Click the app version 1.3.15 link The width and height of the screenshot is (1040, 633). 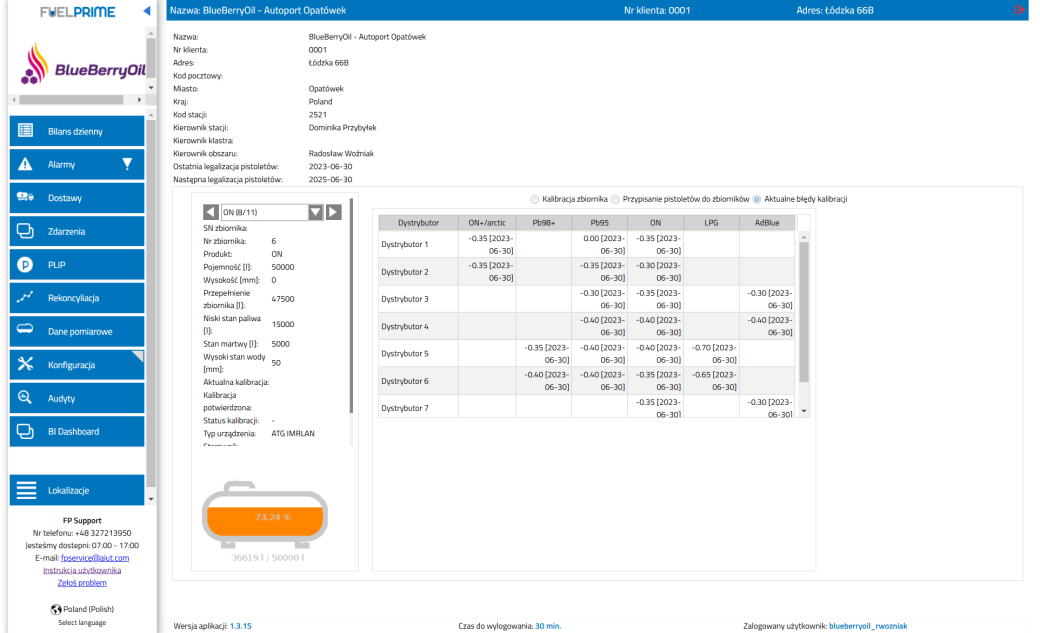tap(240, 626)
